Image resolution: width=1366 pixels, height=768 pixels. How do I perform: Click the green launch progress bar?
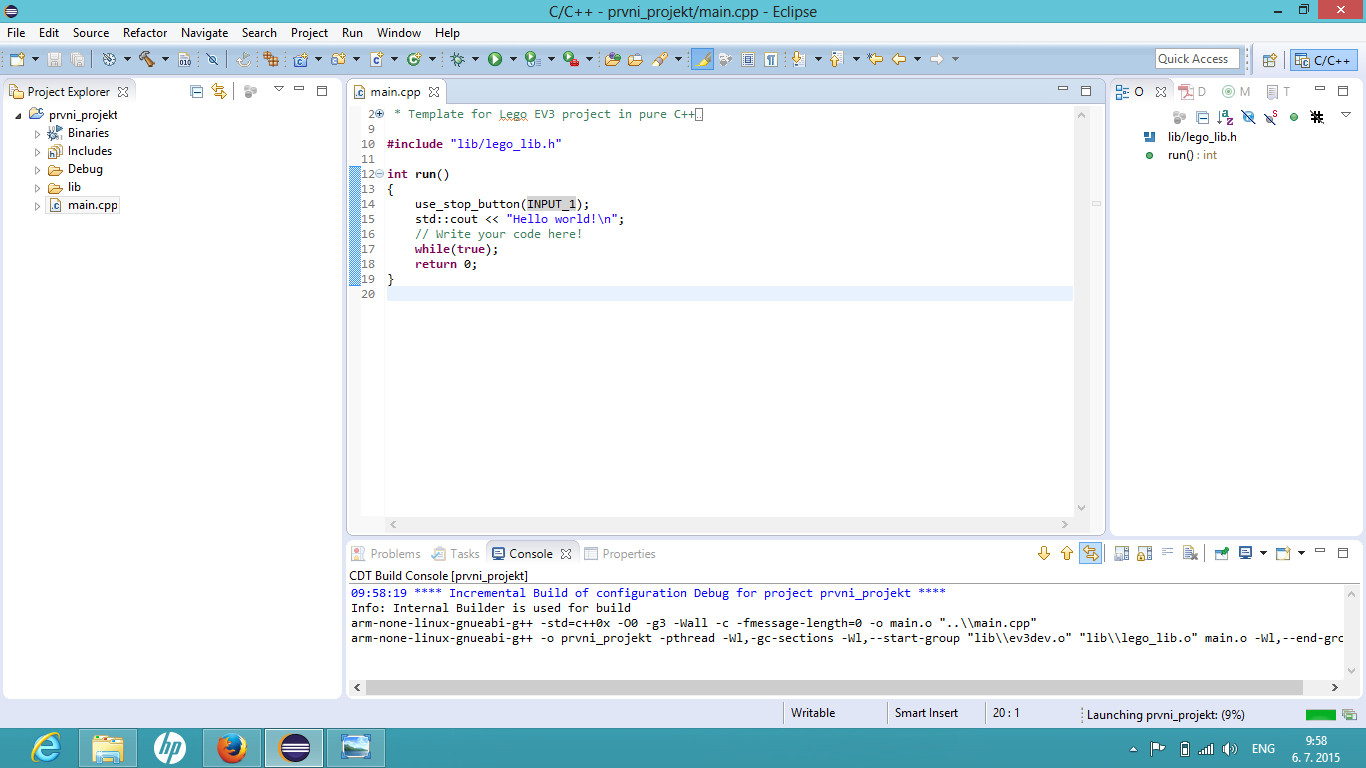pos(1320,715)
